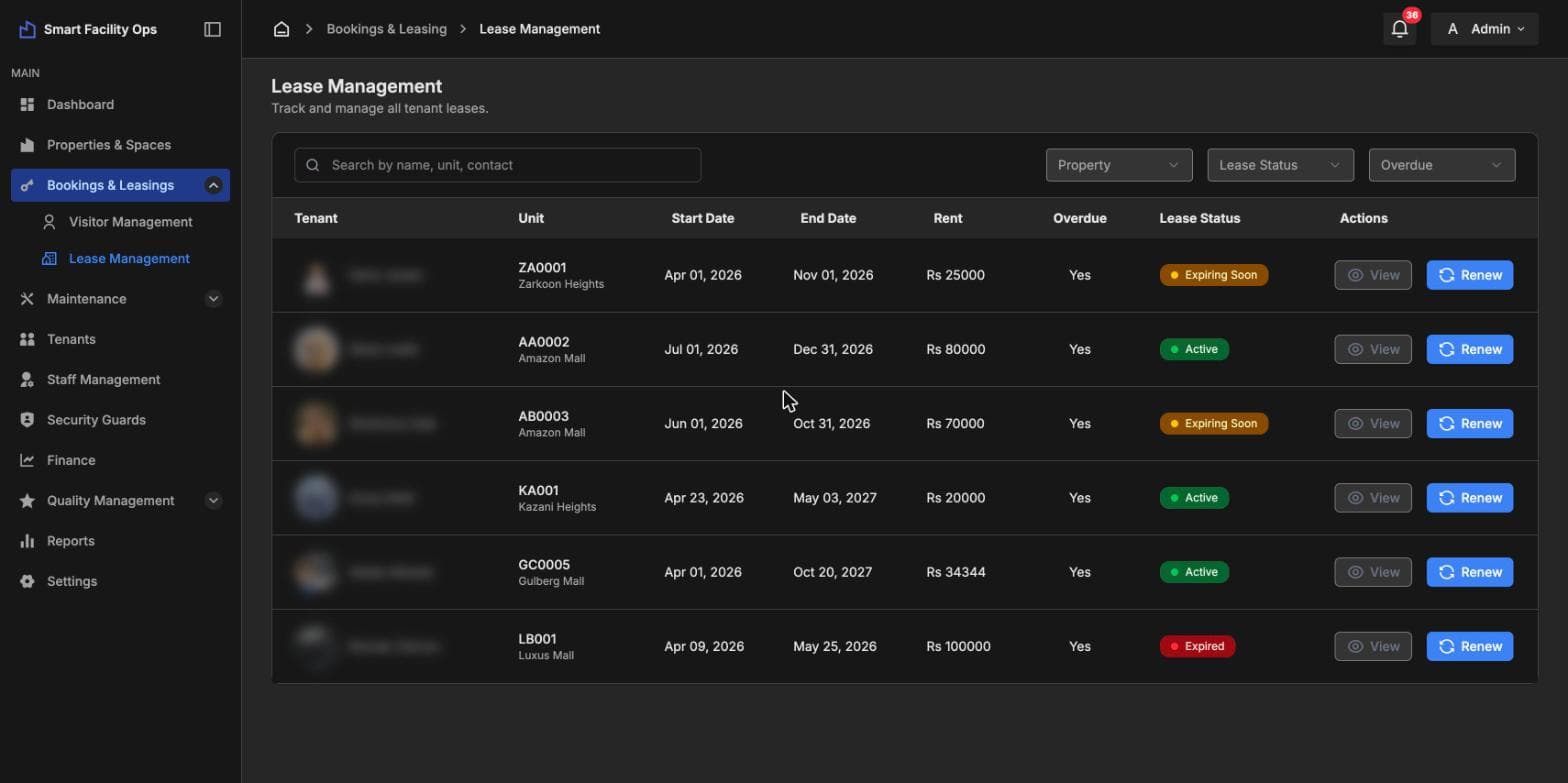Expand the Quality Management submenu chevron
This screenshot has width=1568, height=783.
click(213, 501)
